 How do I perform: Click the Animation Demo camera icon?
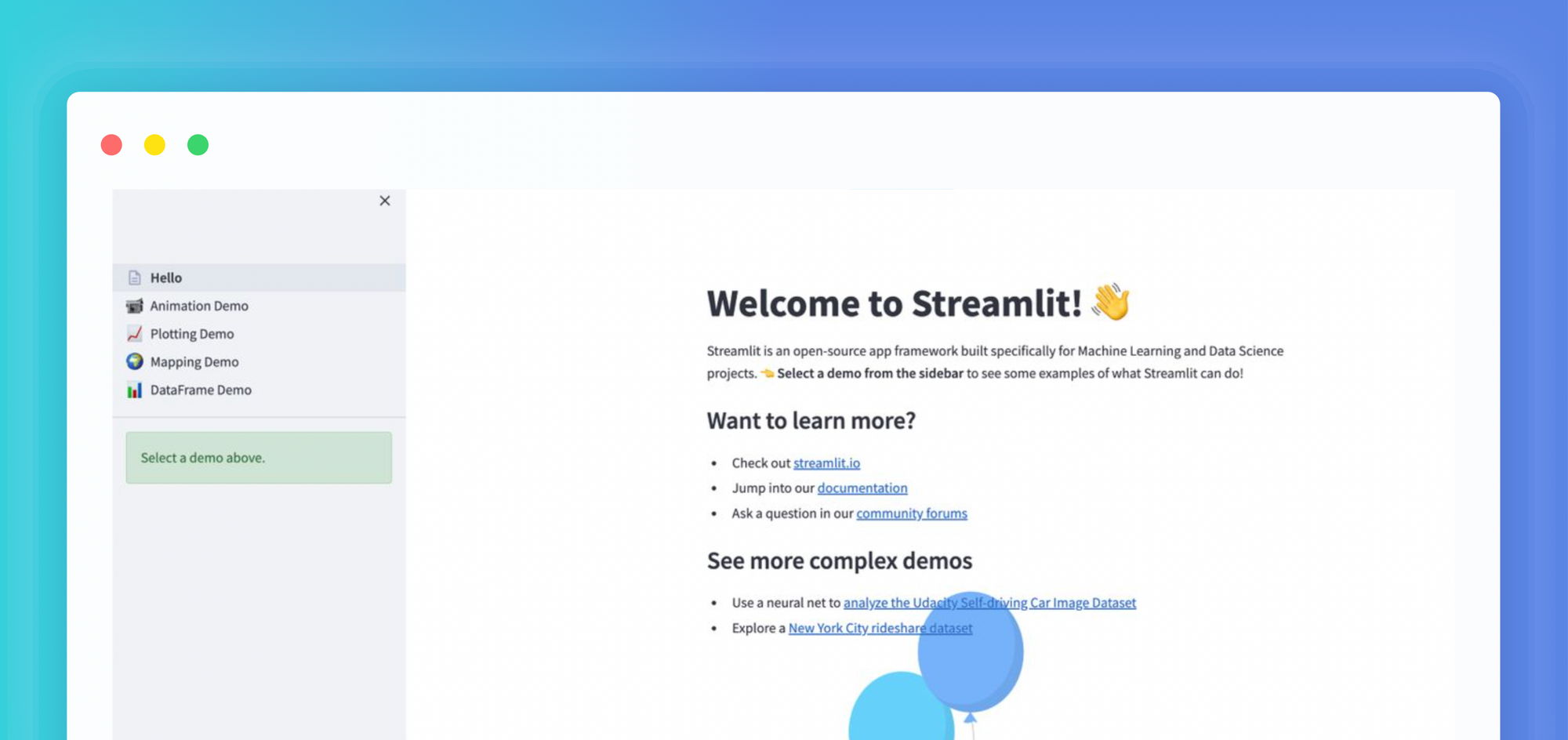(135, 306)
